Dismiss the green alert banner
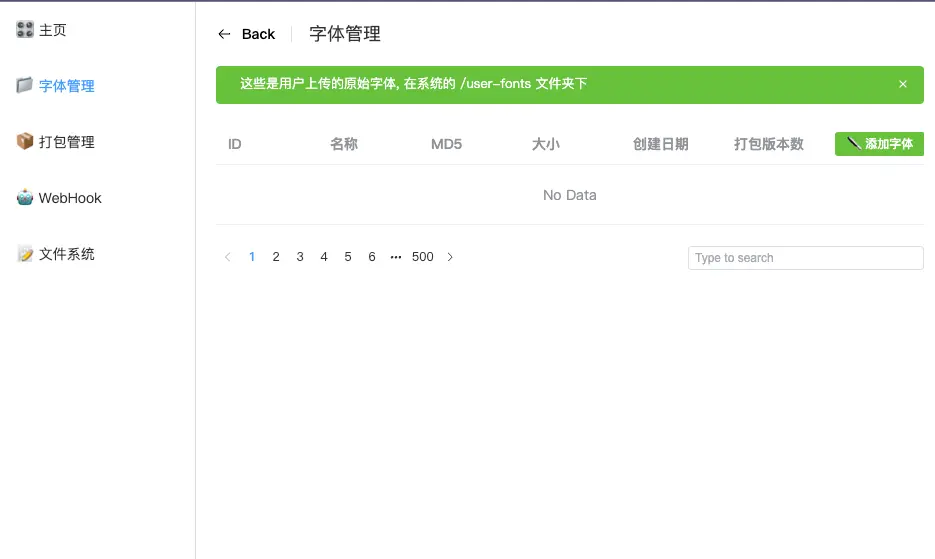 903,84
